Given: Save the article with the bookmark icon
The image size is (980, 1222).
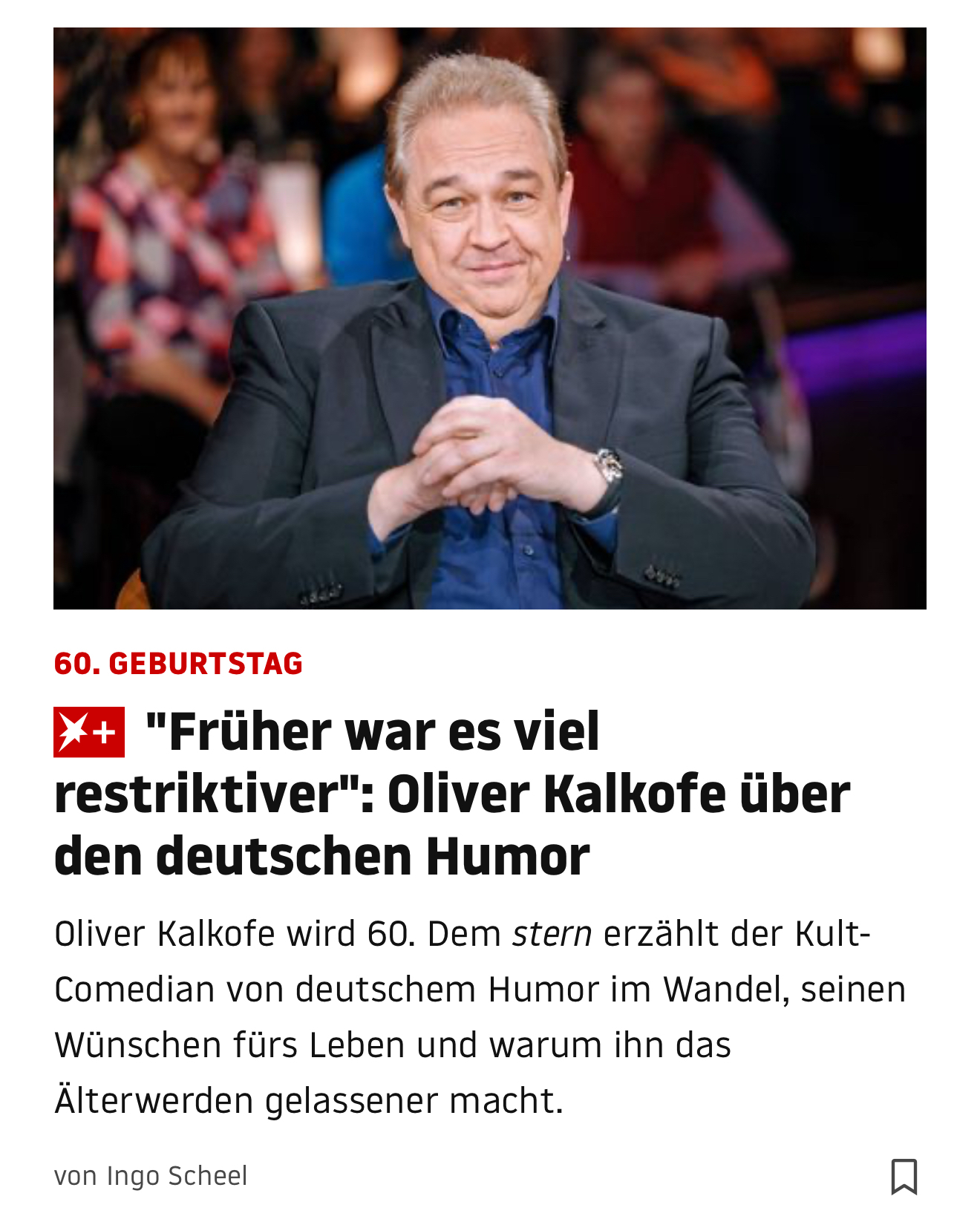Looking at the screenshot, I should (904, 1176).
